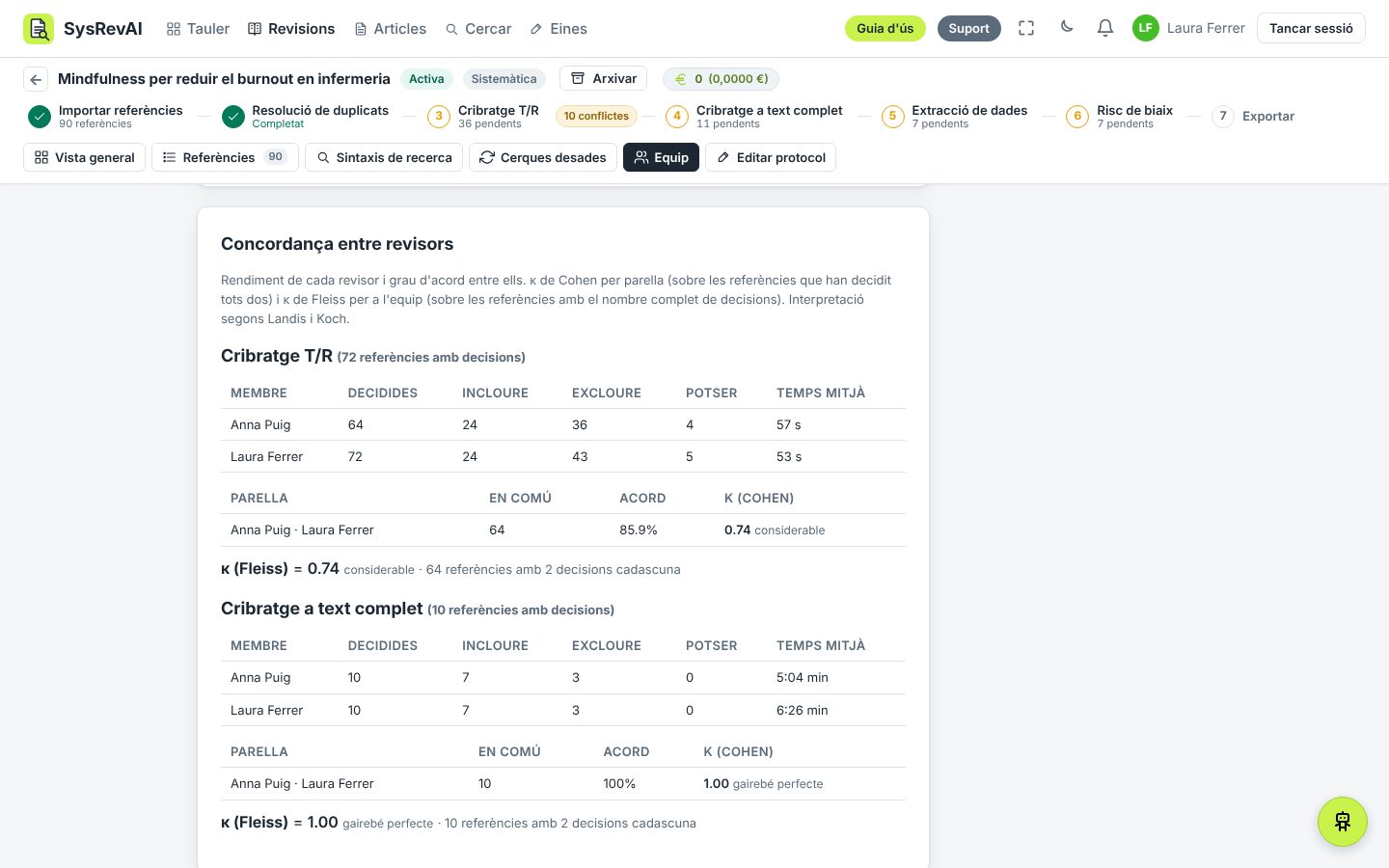
Task: Open the 10 conflictes badge
Action: click(x=596, y=117)
